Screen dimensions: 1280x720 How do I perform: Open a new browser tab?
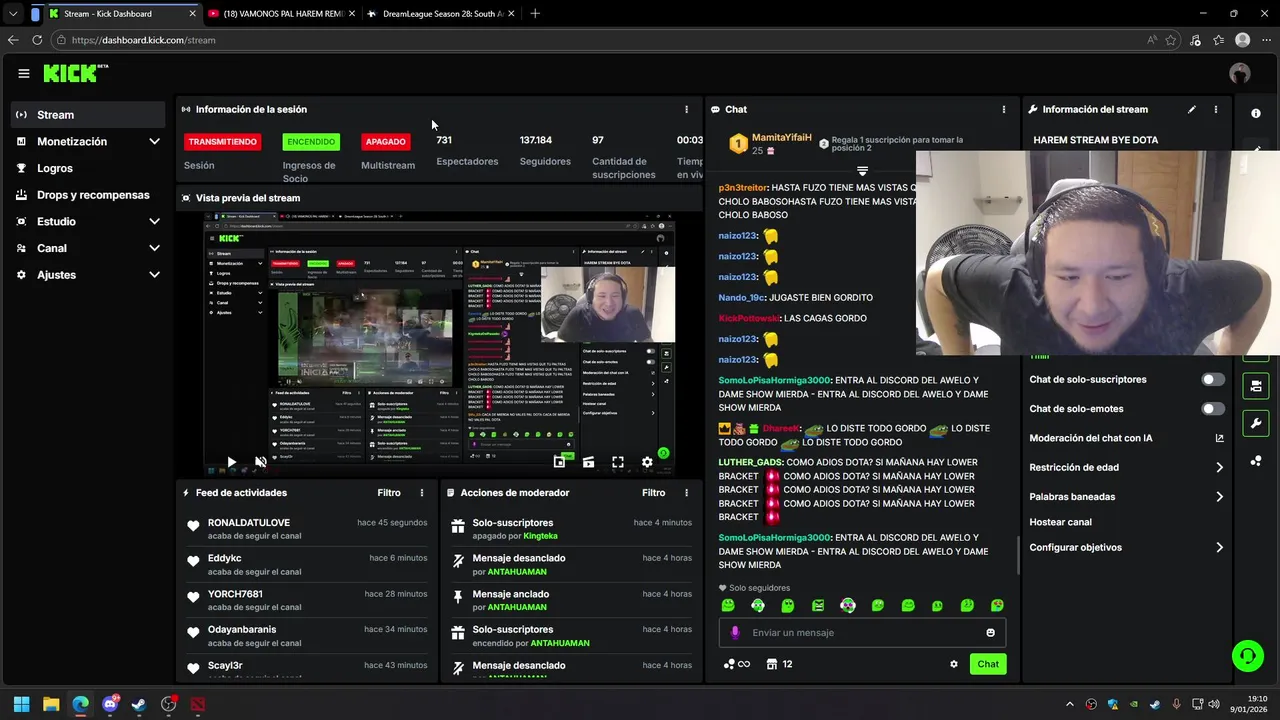tap(535, 14)
